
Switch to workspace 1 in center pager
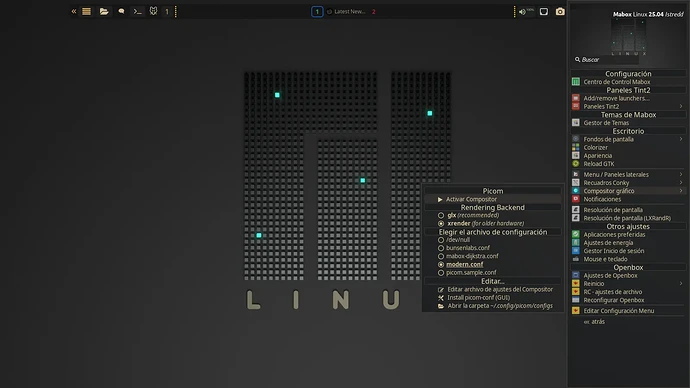pos(317,11)
